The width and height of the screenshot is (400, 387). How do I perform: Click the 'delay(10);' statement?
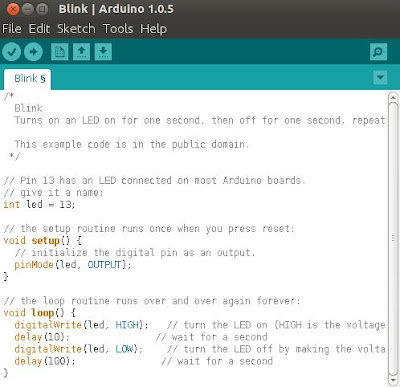pyautogui.click(x=42, y=337)
